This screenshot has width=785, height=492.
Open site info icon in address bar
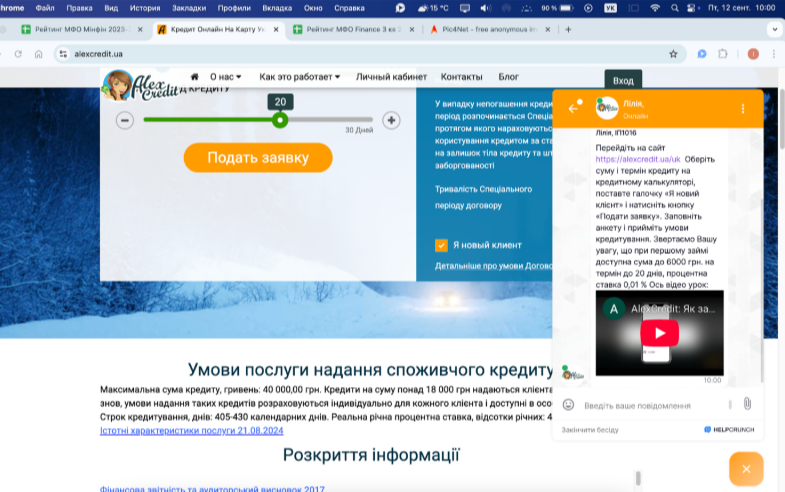[x=63, y=54]
